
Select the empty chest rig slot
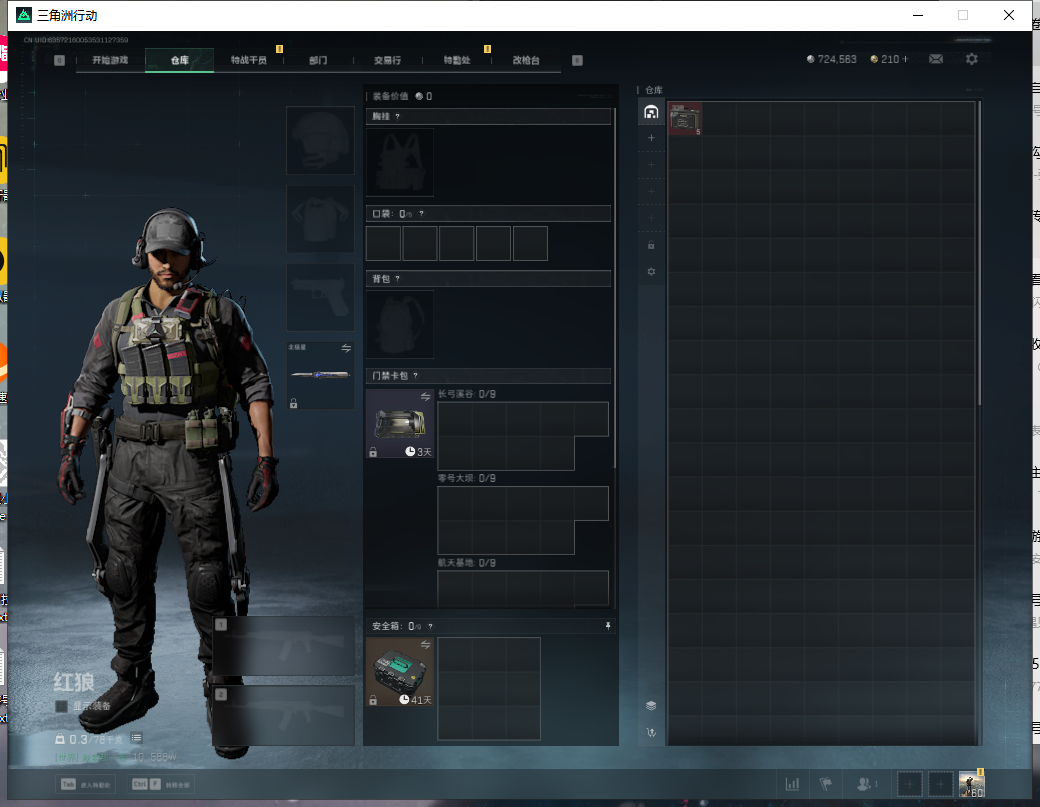(x=400, y=162)
